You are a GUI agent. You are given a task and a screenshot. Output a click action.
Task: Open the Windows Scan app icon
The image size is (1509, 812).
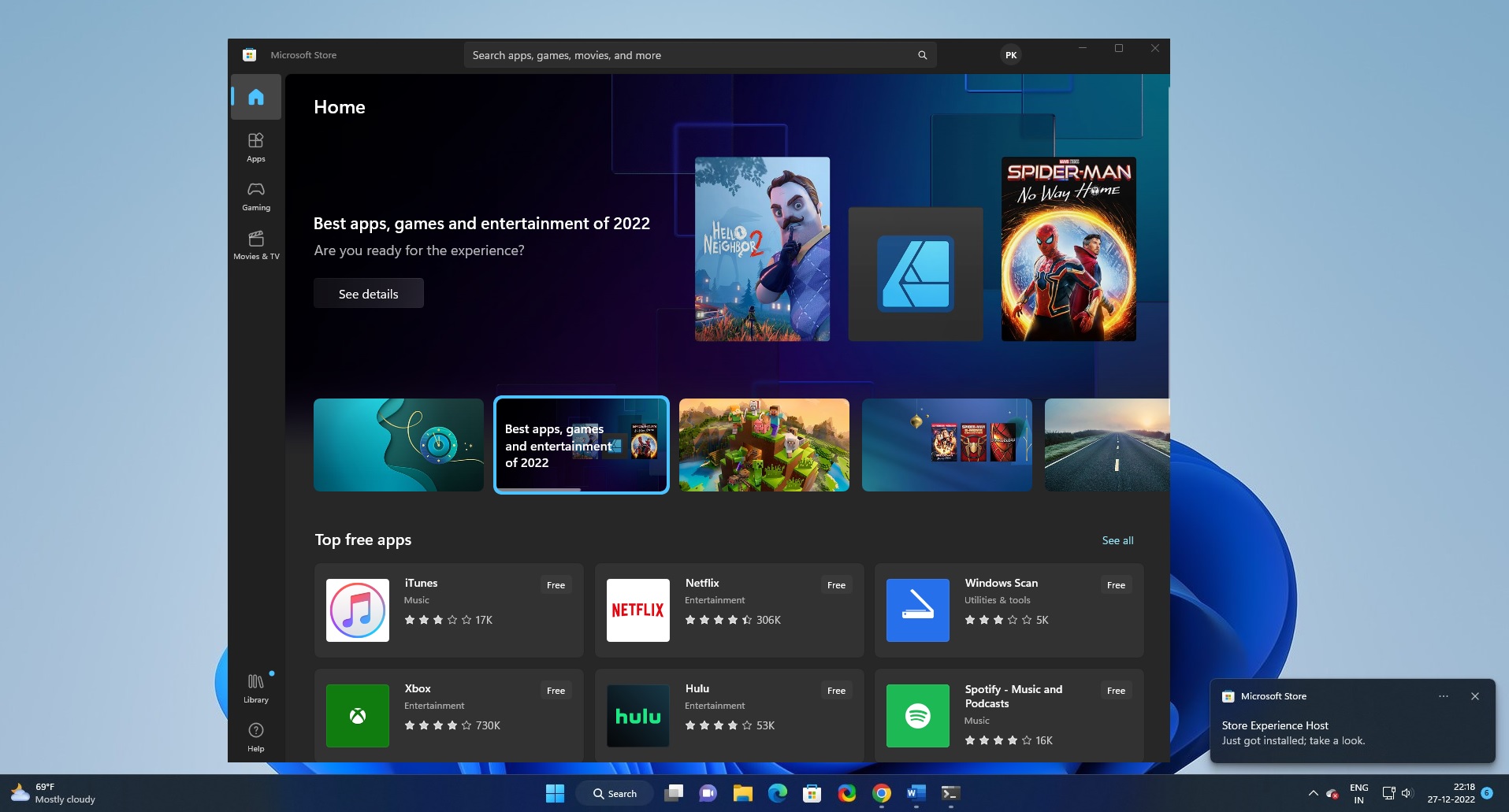pos(918,610)
